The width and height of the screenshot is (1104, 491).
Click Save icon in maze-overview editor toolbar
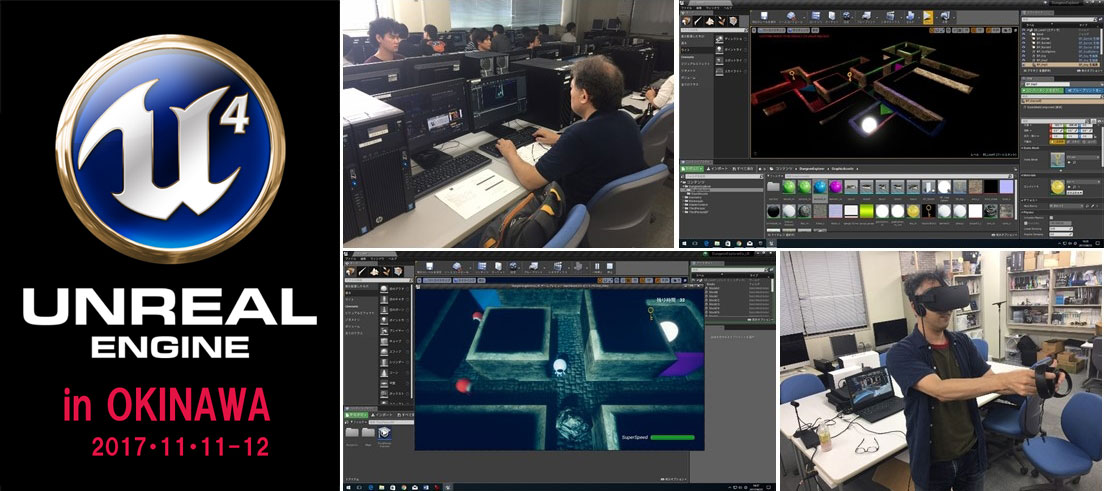click(x=764, y=16)
